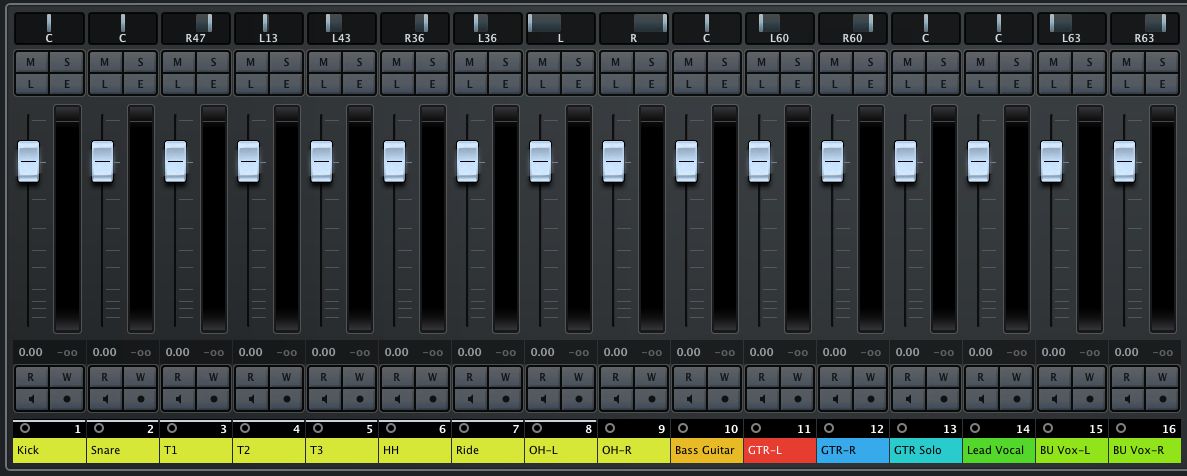This screenshot has height=476, width=1187.
Task: Mute the GTR-R channel
Action: tap(834, 62)
